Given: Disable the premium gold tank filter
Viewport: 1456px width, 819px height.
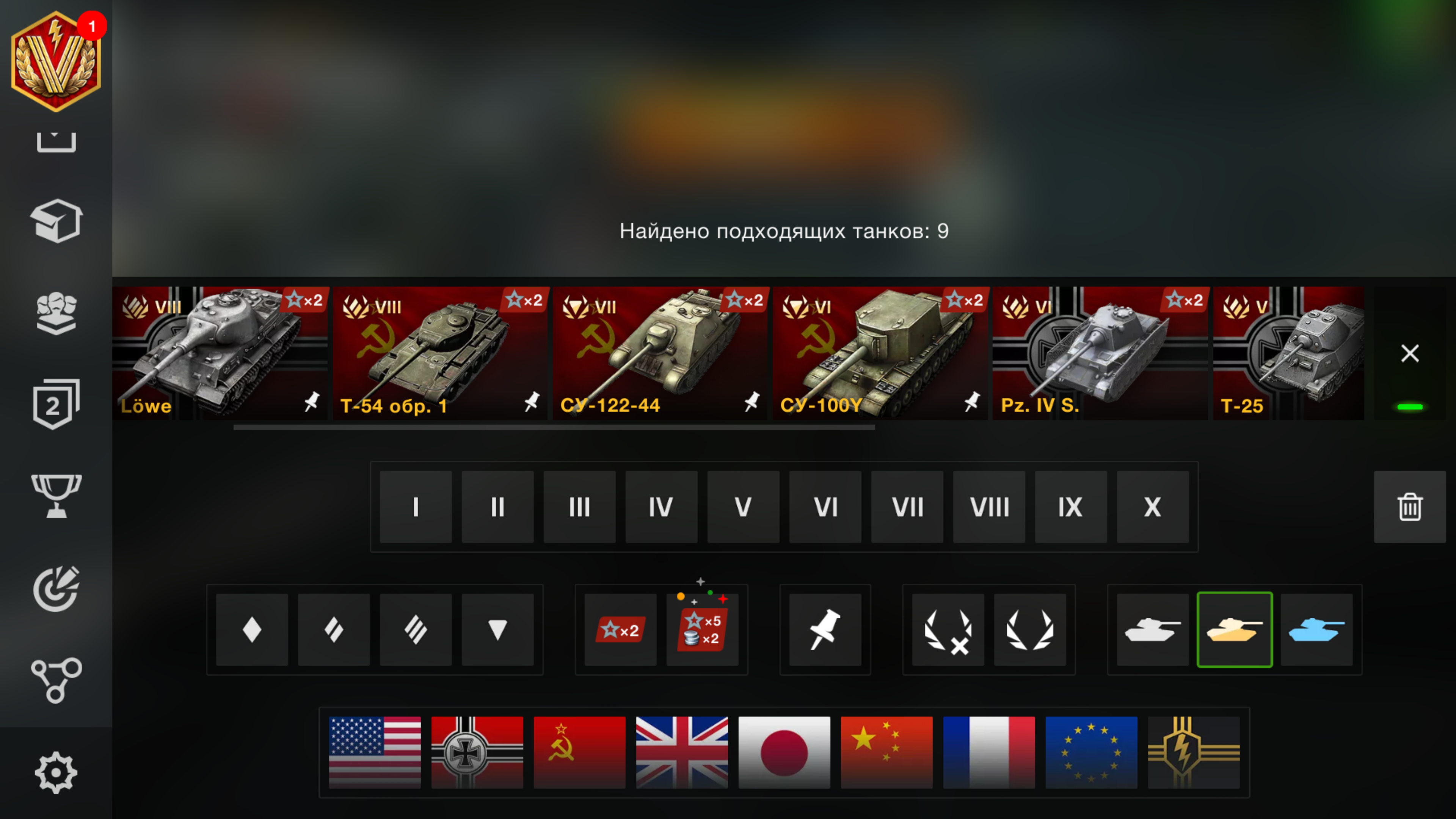Looking at the screenshot, I should [1235, 630].
